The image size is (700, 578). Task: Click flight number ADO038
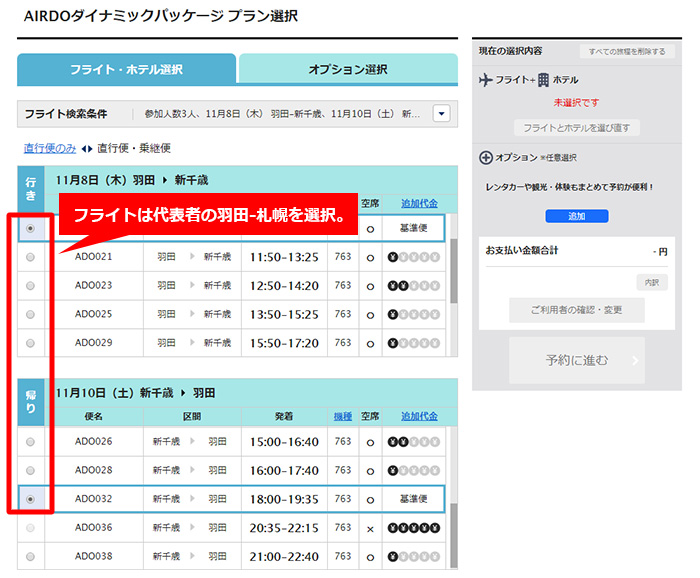pos(93,556)
